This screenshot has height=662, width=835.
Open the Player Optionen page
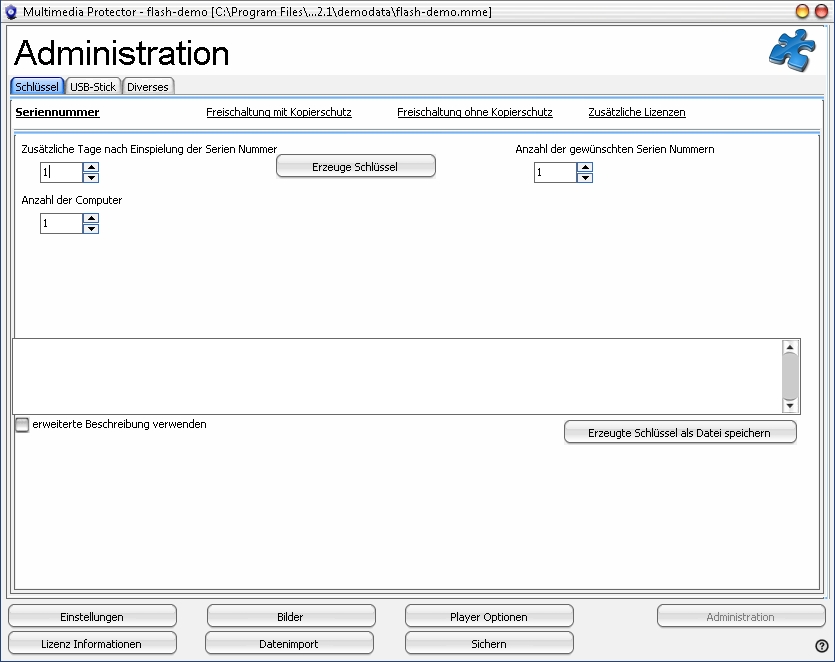coord(489,617)
